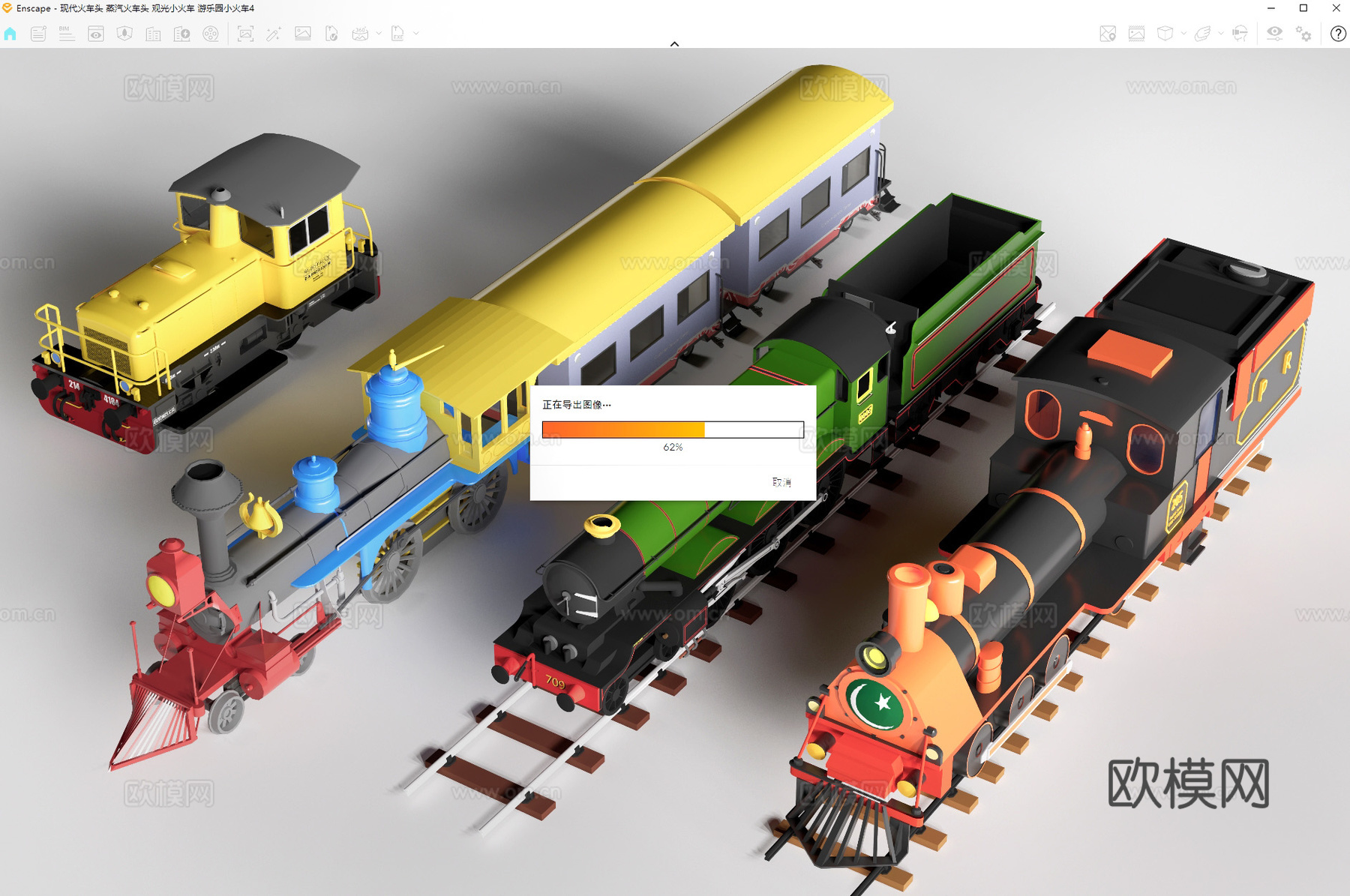The height and width of the screenshot is (896, 1350).
Task: Click the 62% progress label
Action: pyautogui.click(x=673, y=448)
